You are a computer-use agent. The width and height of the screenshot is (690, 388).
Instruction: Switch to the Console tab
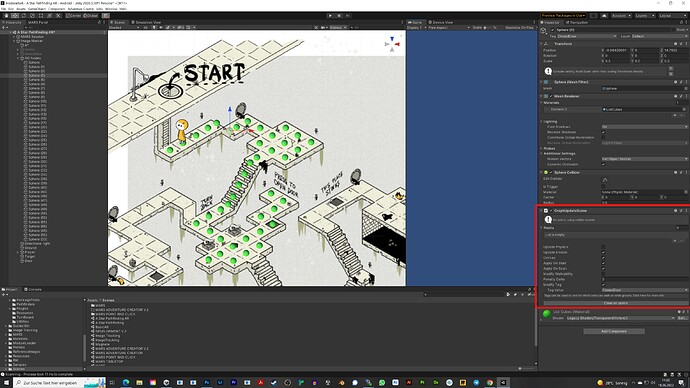click(33, 289)
